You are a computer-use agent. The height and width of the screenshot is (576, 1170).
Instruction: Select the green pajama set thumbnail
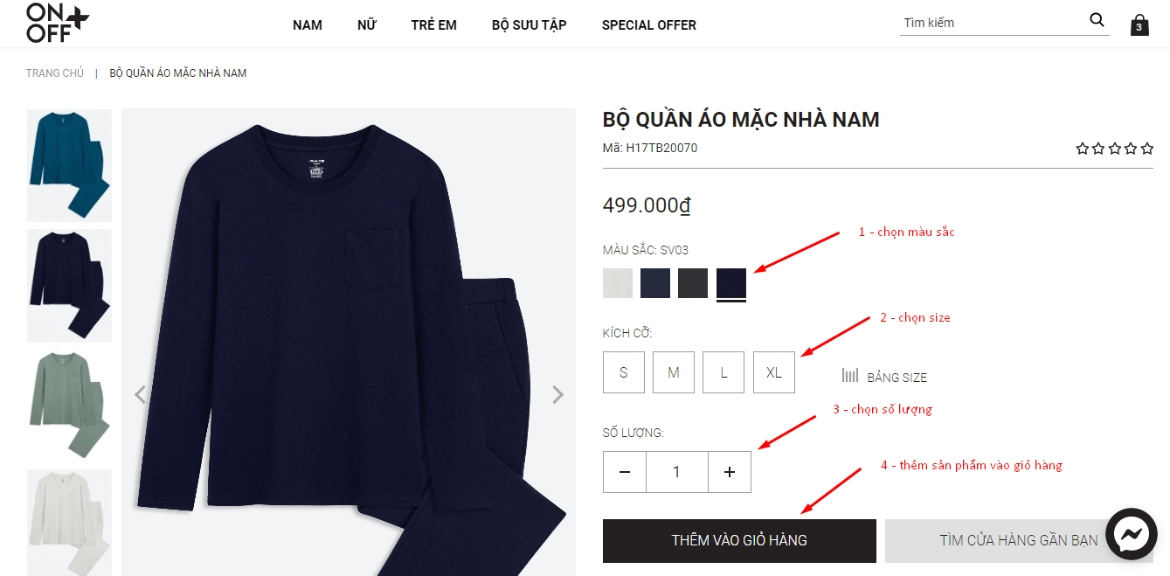point(69,400)
